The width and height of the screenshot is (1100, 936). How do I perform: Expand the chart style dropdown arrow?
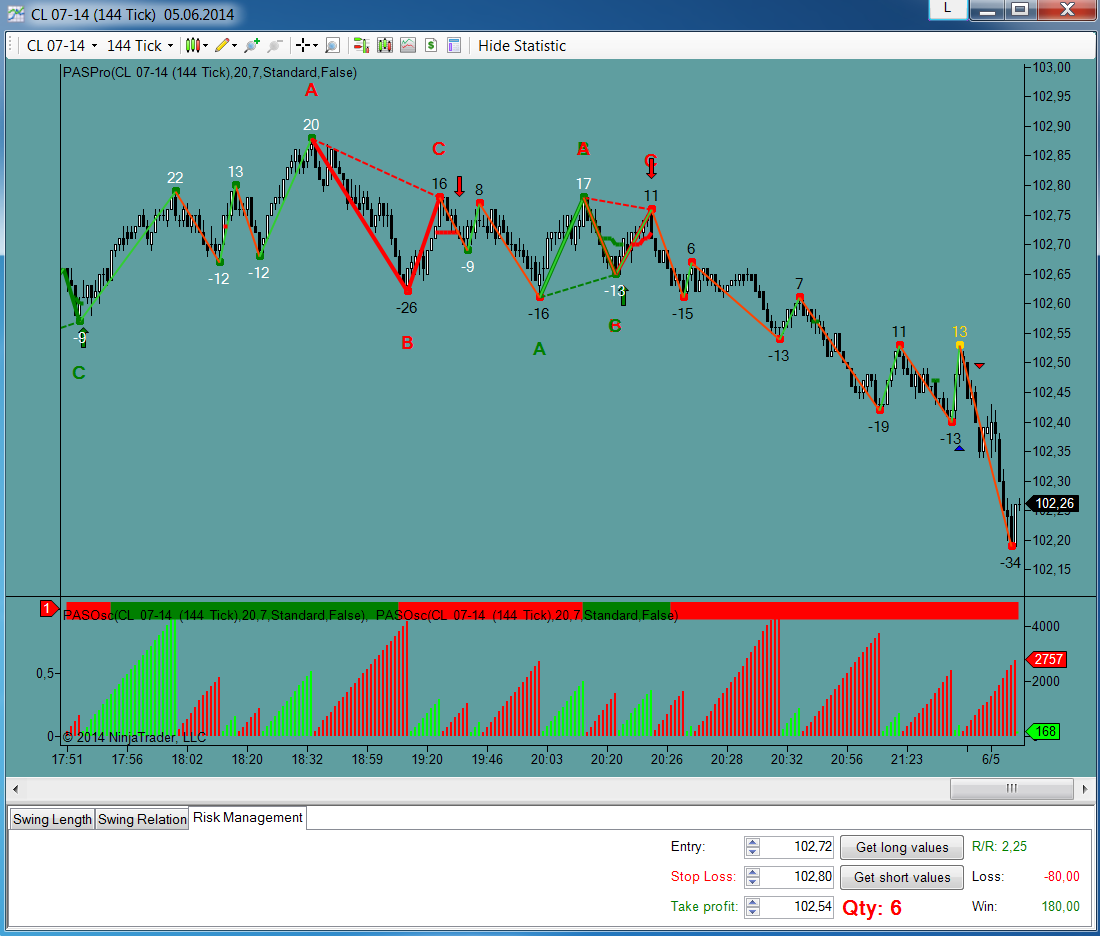click(206, 46)
